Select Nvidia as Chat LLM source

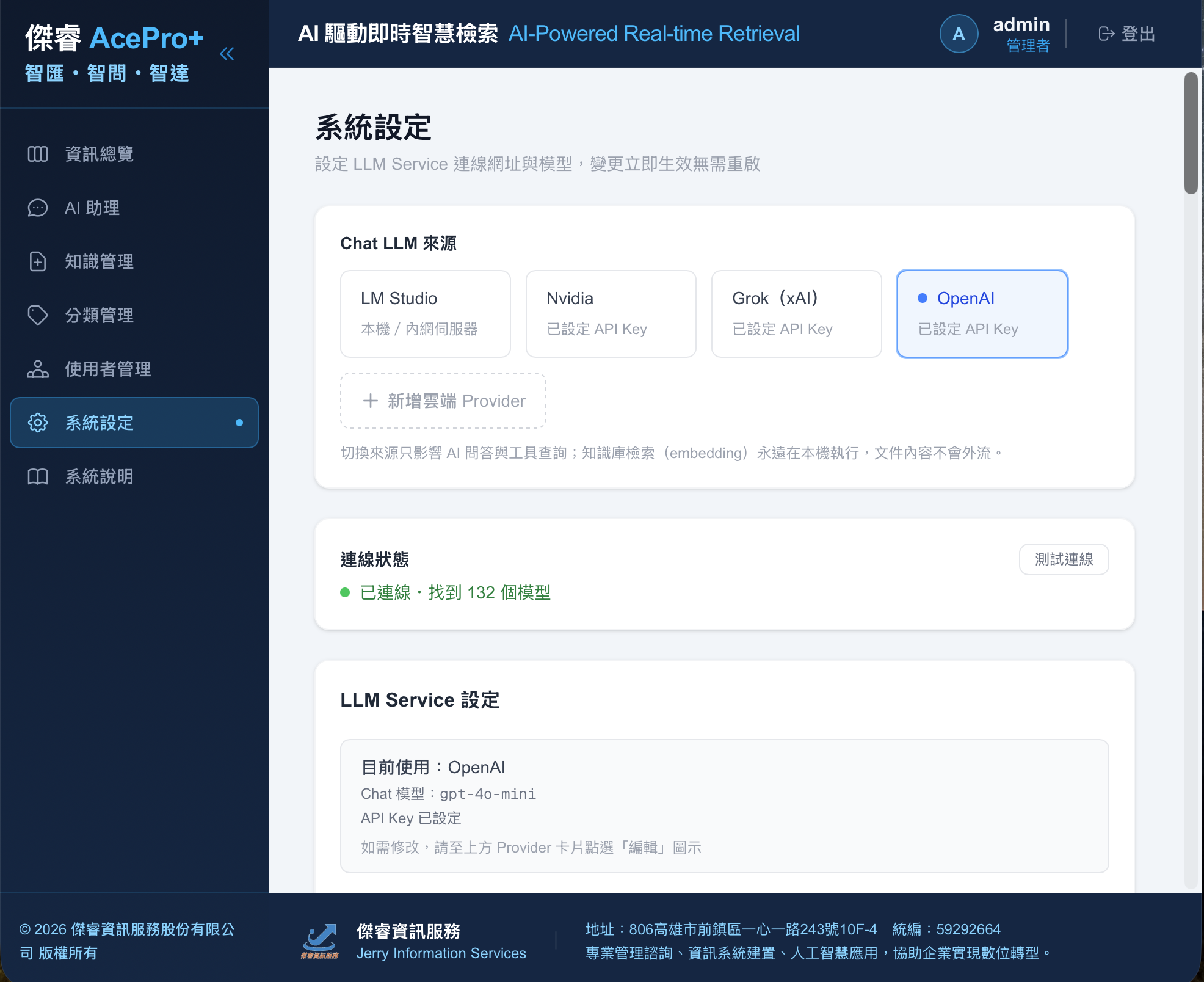[611, 314]
